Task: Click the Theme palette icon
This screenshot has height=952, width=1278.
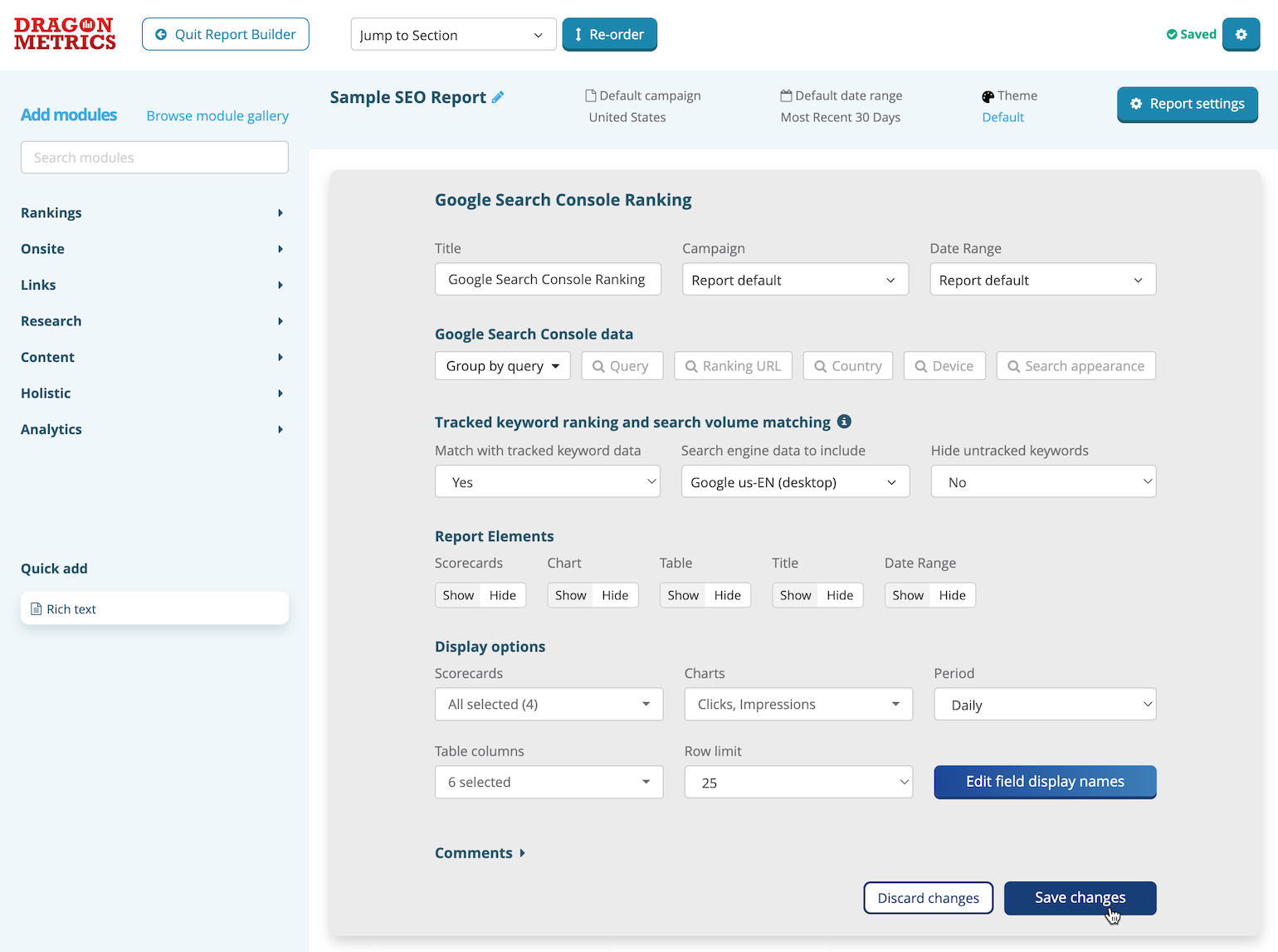Action: [x=988, y=95]
